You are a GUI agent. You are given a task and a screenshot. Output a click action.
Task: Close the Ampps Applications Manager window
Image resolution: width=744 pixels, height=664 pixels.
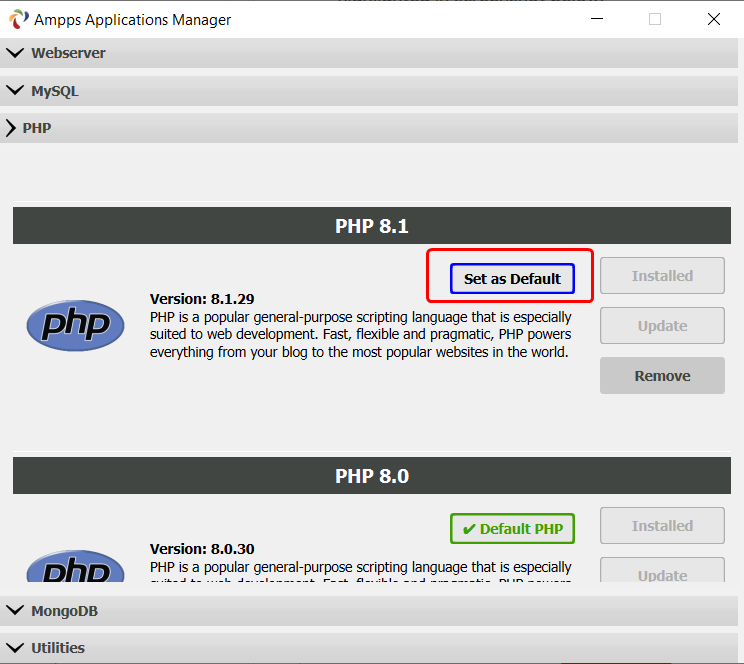[x=714, y=19]
